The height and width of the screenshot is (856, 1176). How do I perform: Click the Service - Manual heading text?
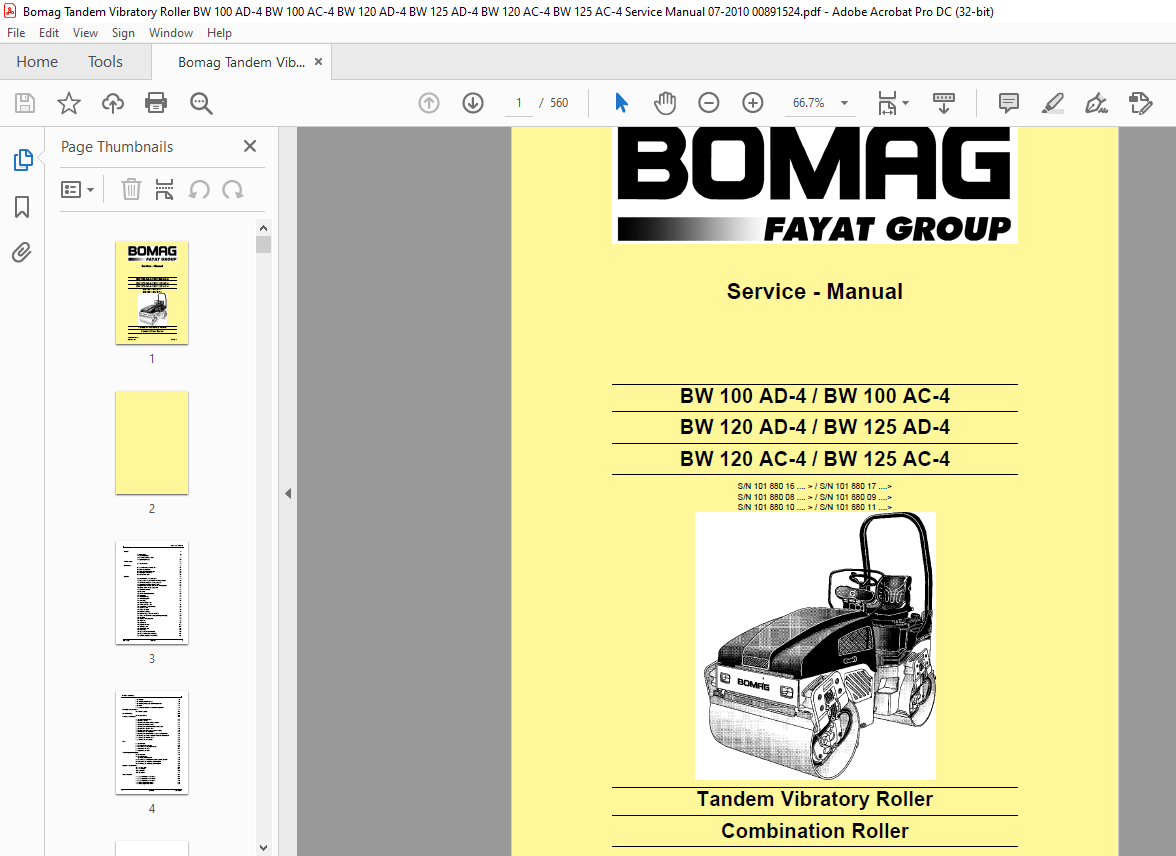(814, 291)
